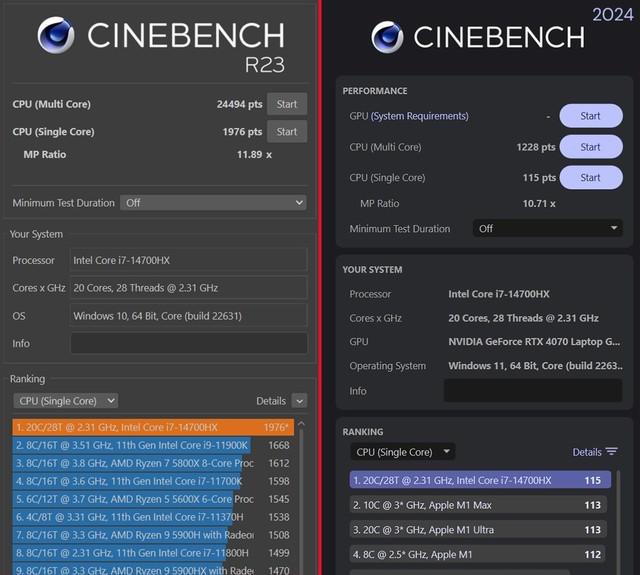Click R23 Cores x GHz field
Image resolution: width=640 pixels, height=575 pixels.
pos(188,288)
